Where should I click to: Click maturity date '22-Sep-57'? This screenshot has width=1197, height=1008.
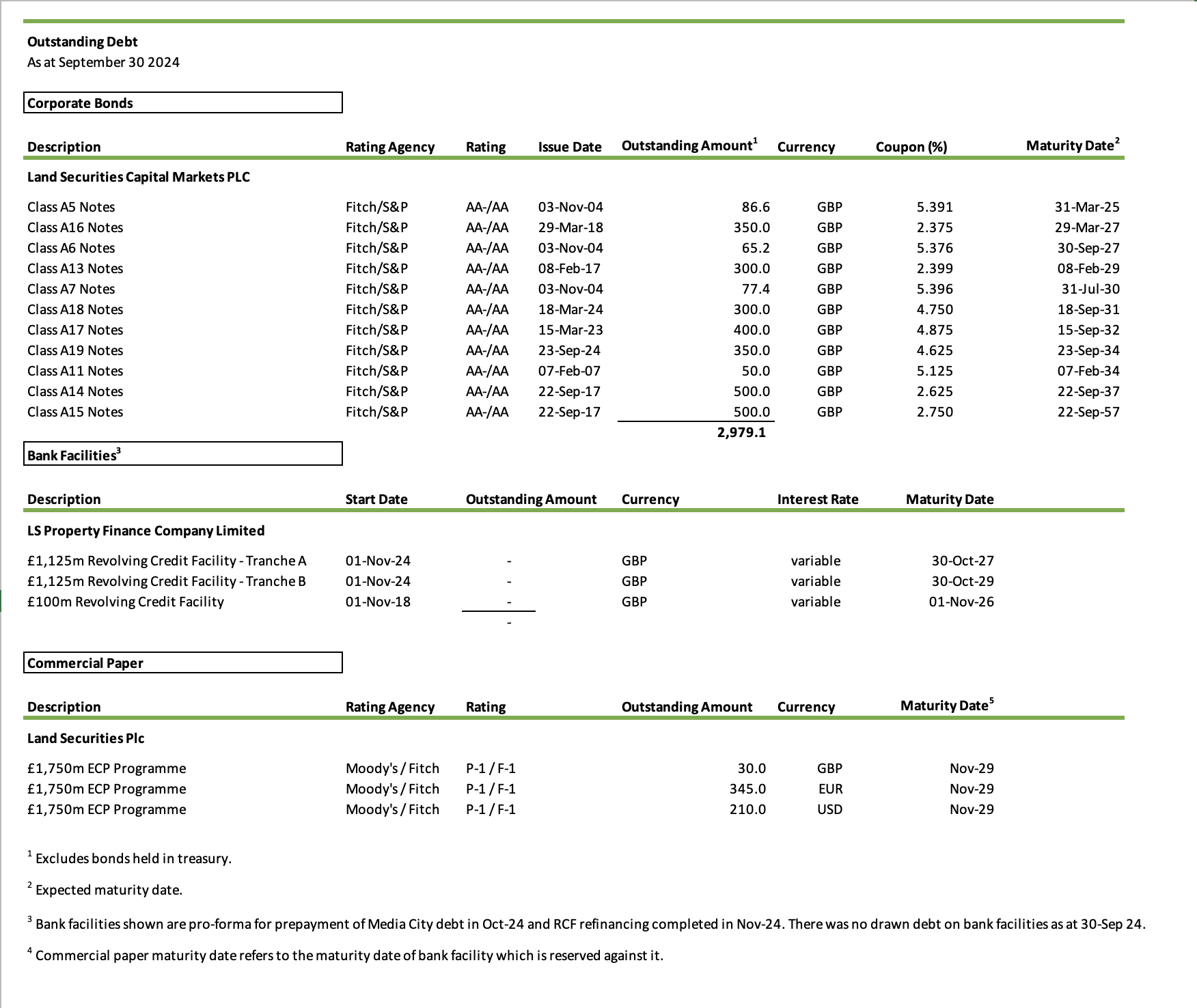click(1088, 412)
